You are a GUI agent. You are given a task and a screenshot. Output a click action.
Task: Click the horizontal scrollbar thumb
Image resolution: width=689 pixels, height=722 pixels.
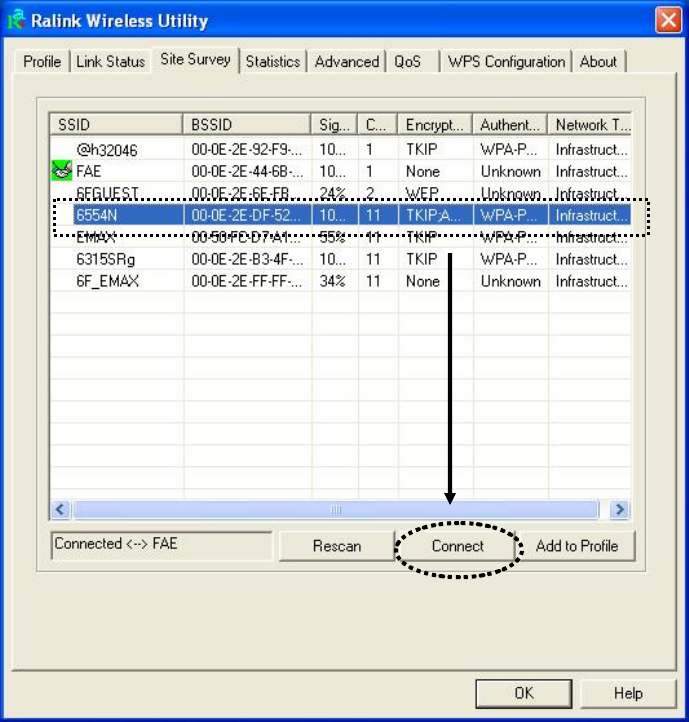(x=336, y=509)
